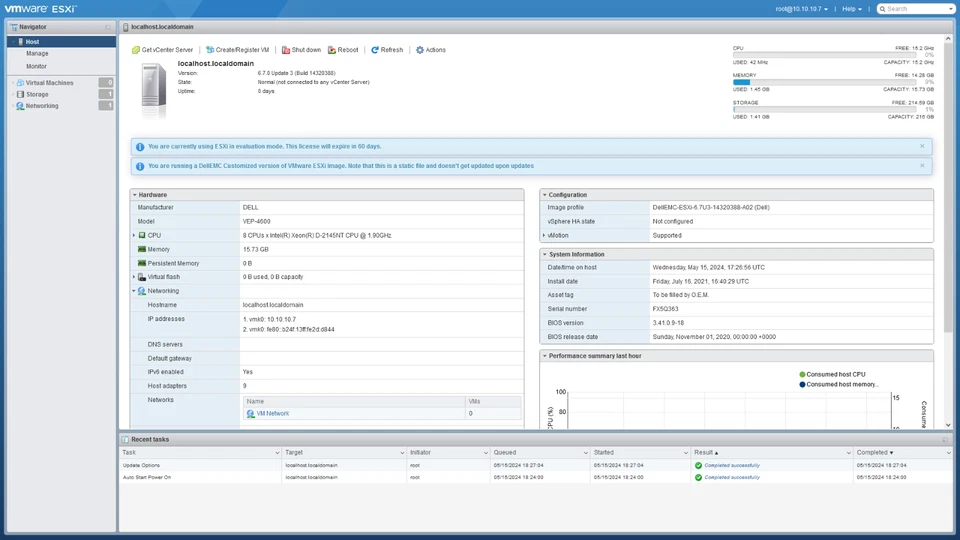
Task: Open Networking in Navigator sidebar
Action: 42,106
